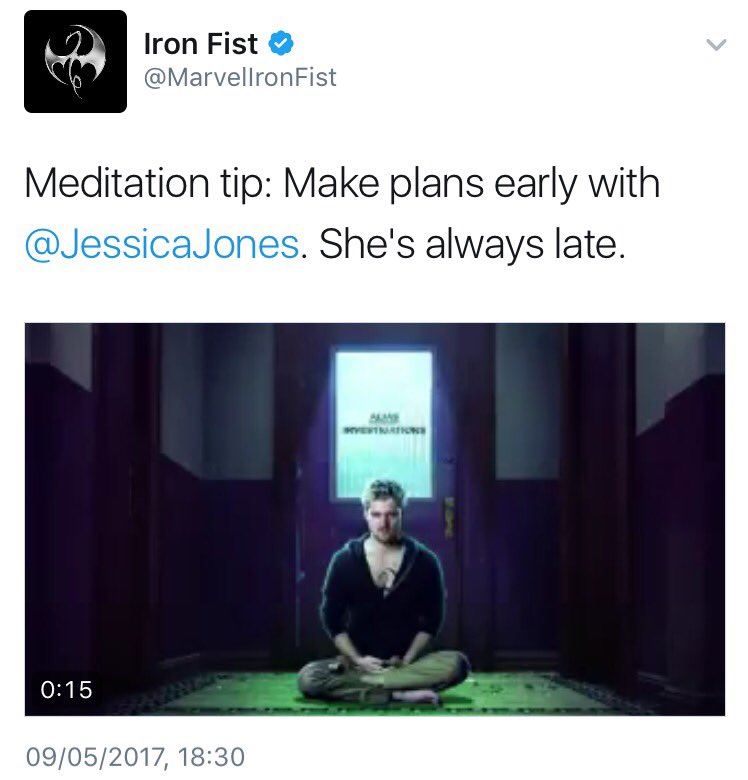
Task: Open the Iron Fist dragon logo avatar
Action: tap(76, 62)
